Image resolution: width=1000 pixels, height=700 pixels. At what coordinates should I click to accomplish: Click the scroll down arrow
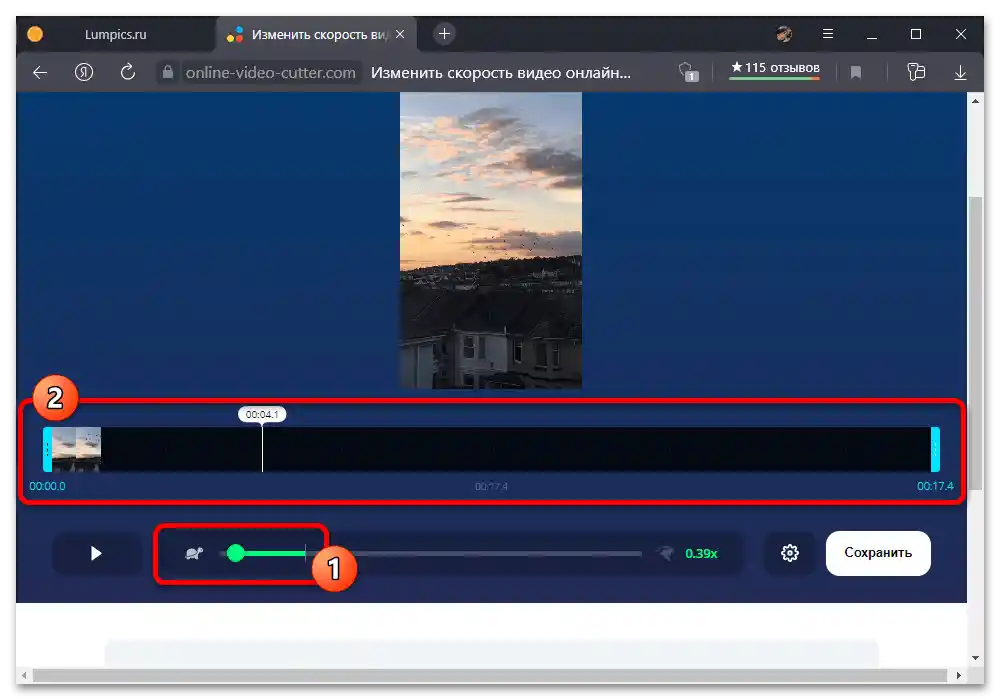coord(975,658)
